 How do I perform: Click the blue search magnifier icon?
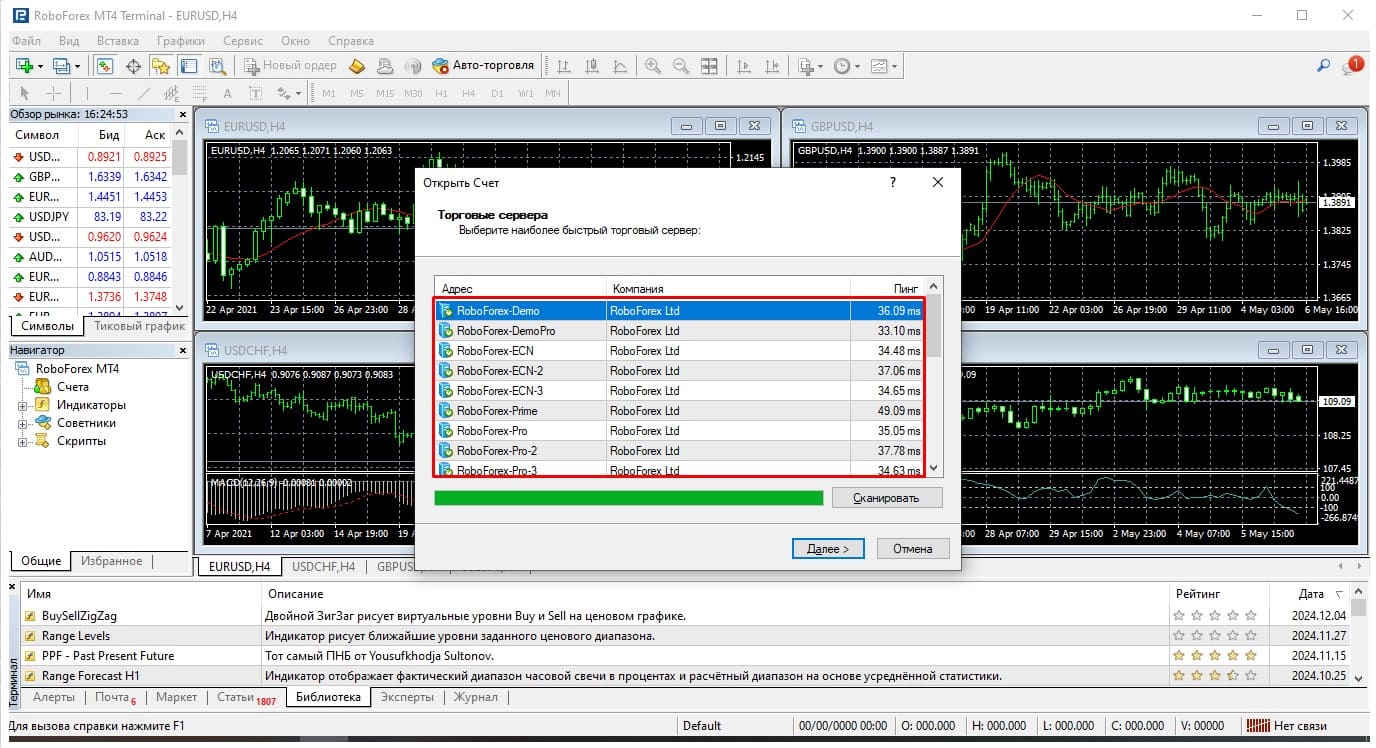pyautogui.click(x=1323, y=66)
